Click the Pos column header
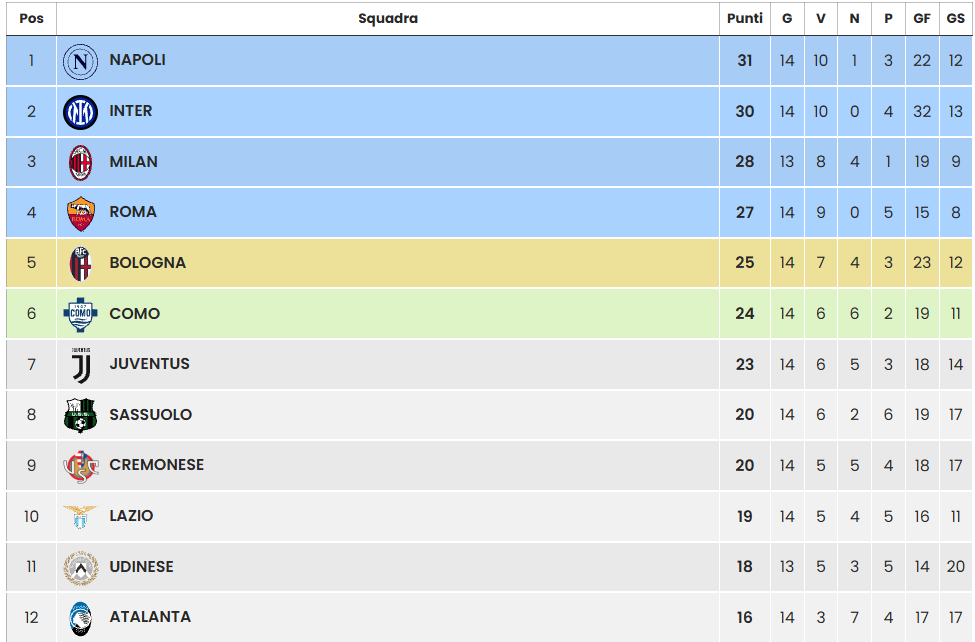The width and height of the screenshot is (975, 642). click(x=31, y=18)
